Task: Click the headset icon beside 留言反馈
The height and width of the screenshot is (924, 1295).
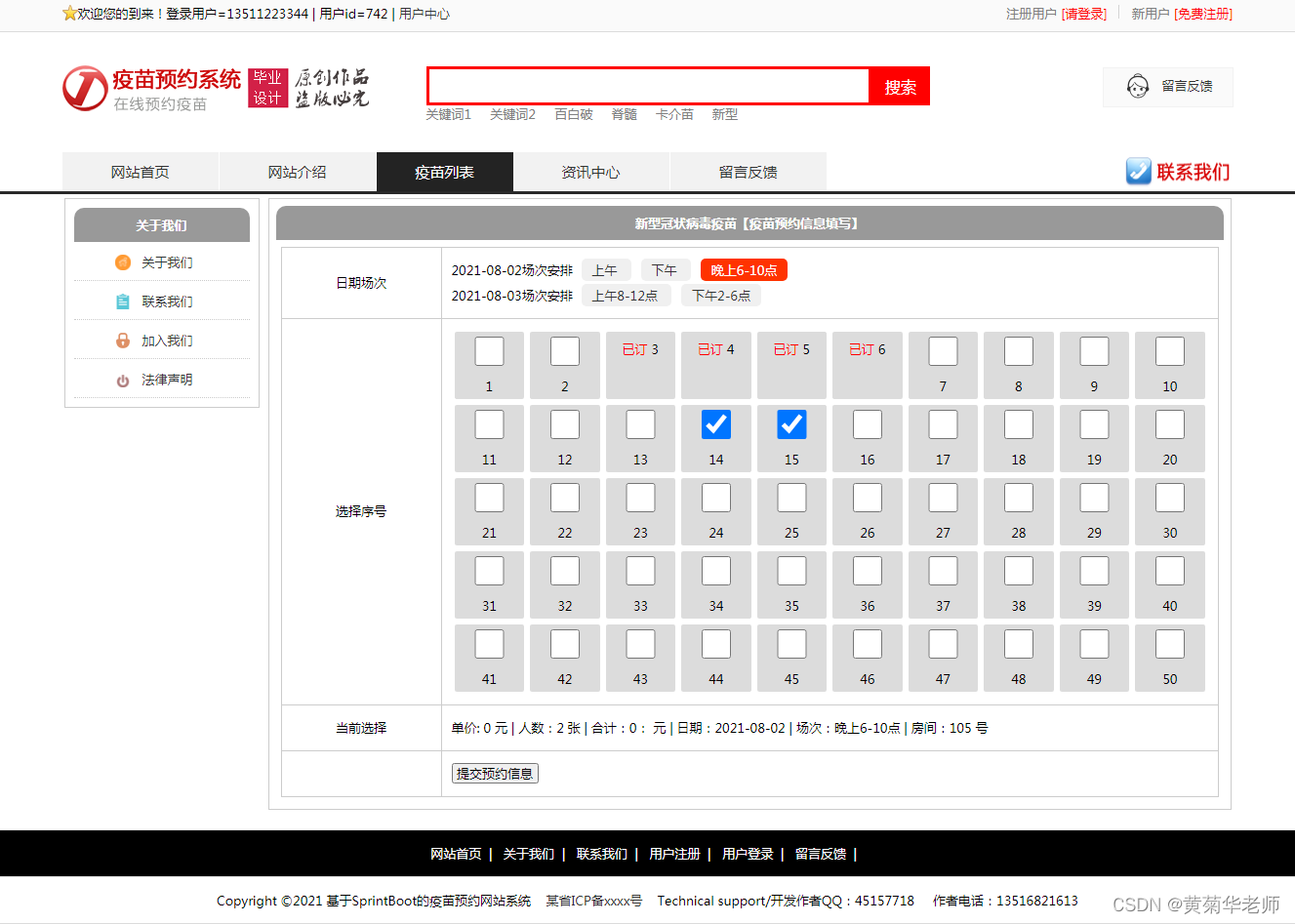Action: tap(1138, 87)
